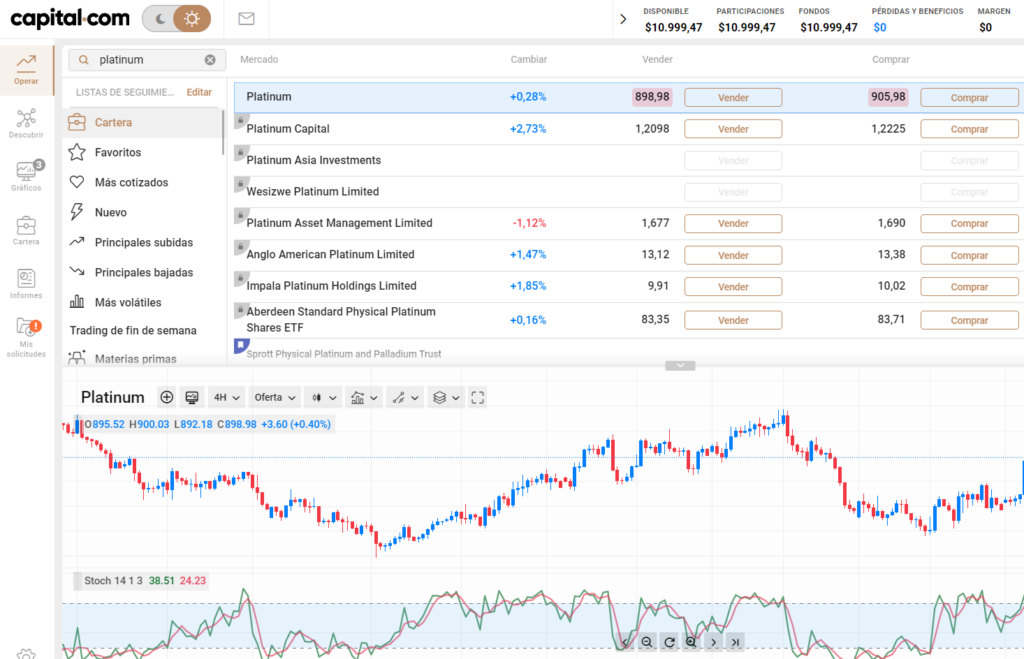Select the Wesizwe Platinum Limited row
The image size is (1024, 659).
[x=629, y=191]
